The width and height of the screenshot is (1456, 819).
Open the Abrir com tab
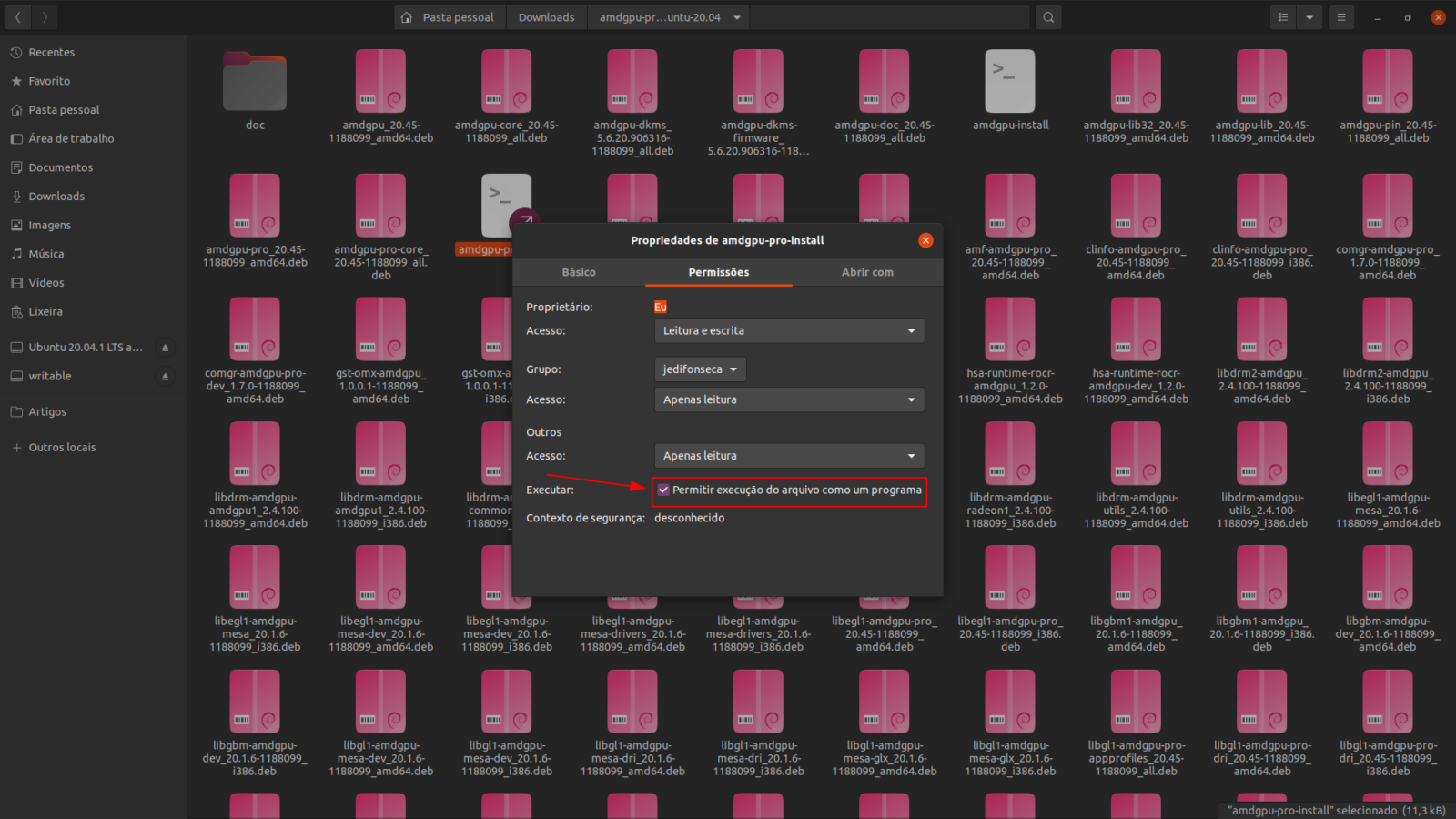point(866,272)
